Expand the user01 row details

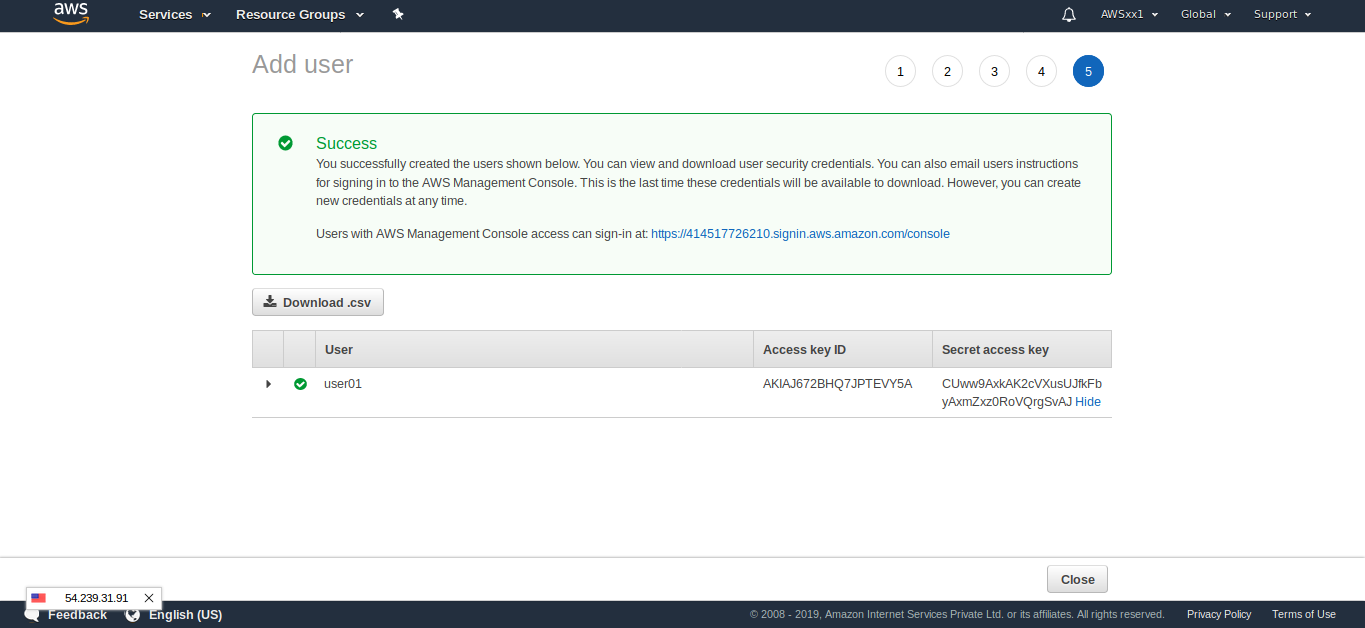coord(268,384)
